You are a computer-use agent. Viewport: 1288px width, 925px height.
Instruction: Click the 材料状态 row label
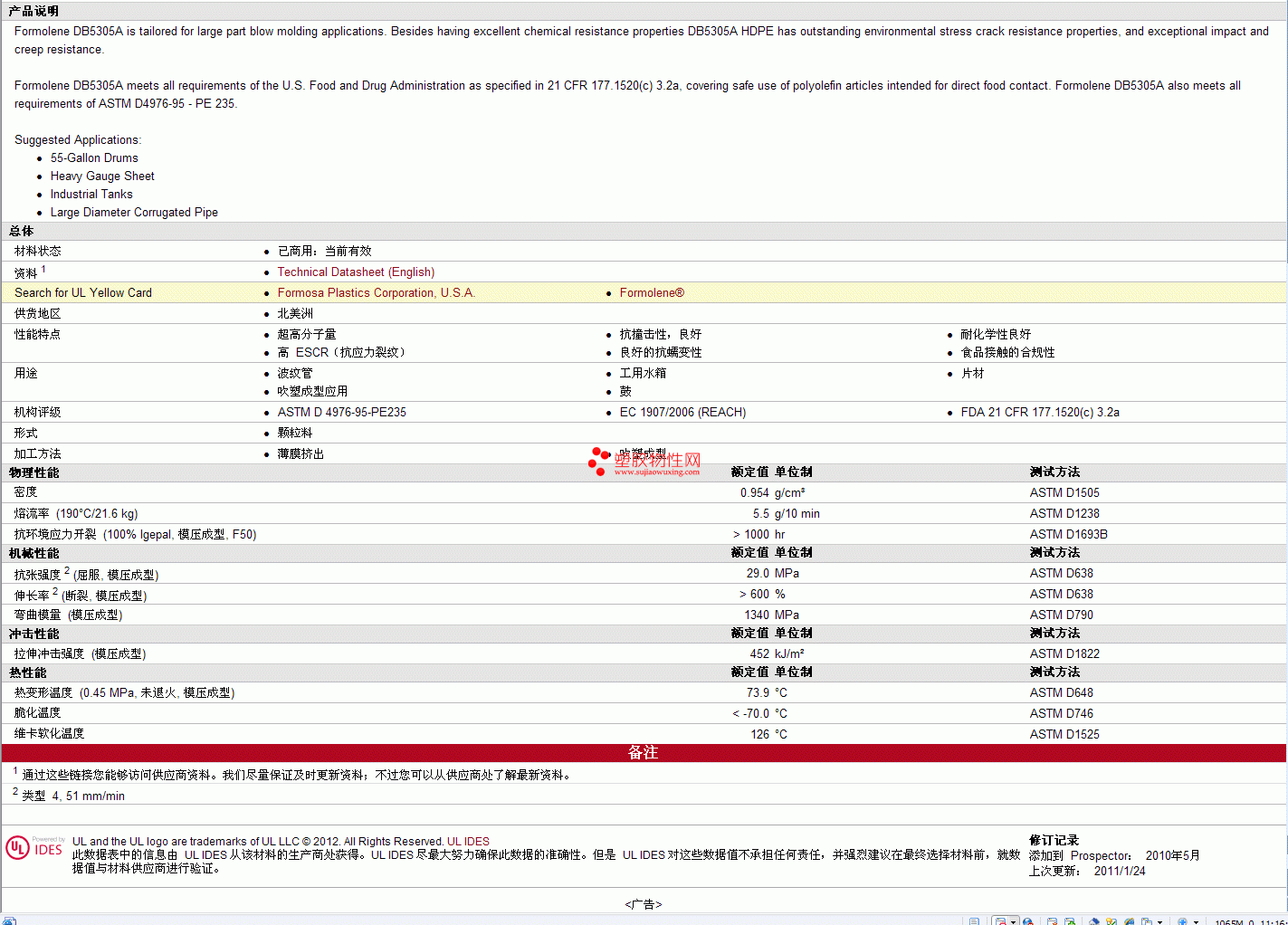(x=38, y=252)
